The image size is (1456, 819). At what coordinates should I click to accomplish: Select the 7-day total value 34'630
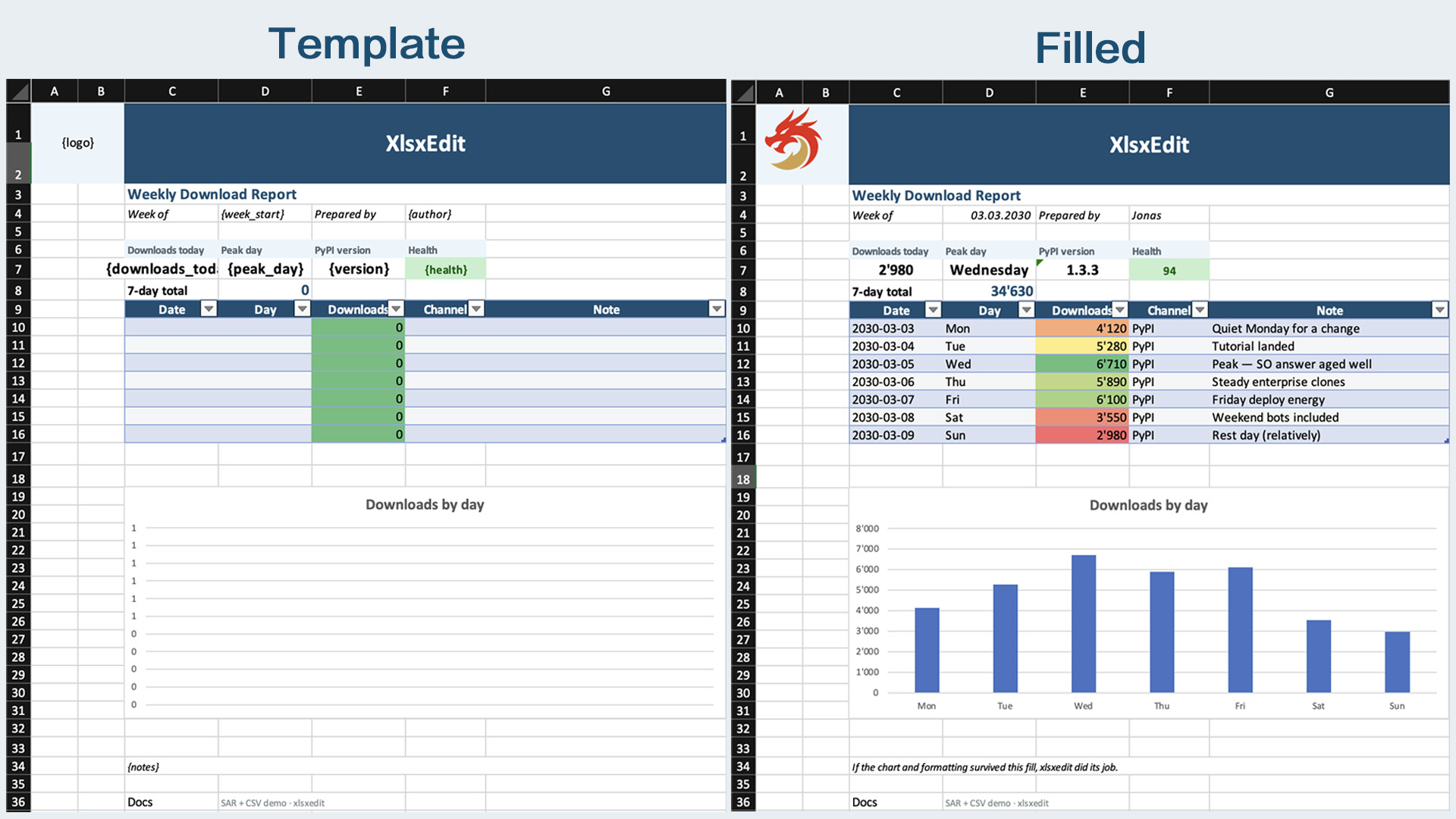[989, 291]
